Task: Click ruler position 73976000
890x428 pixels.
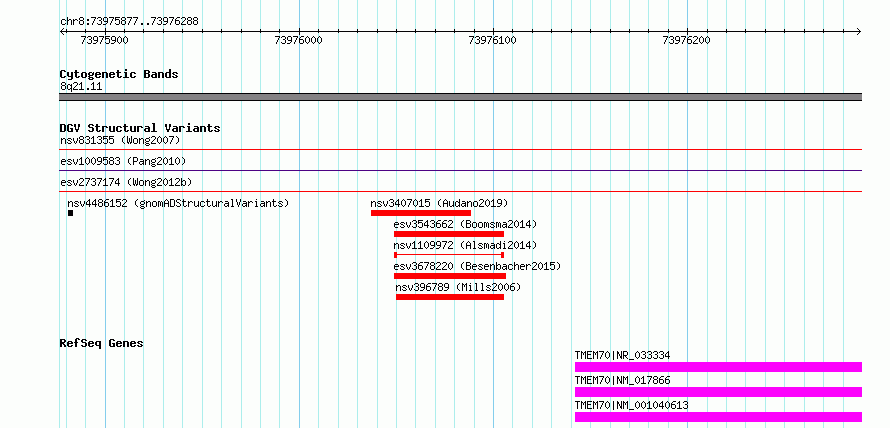Action: click(x=298, y=40)
